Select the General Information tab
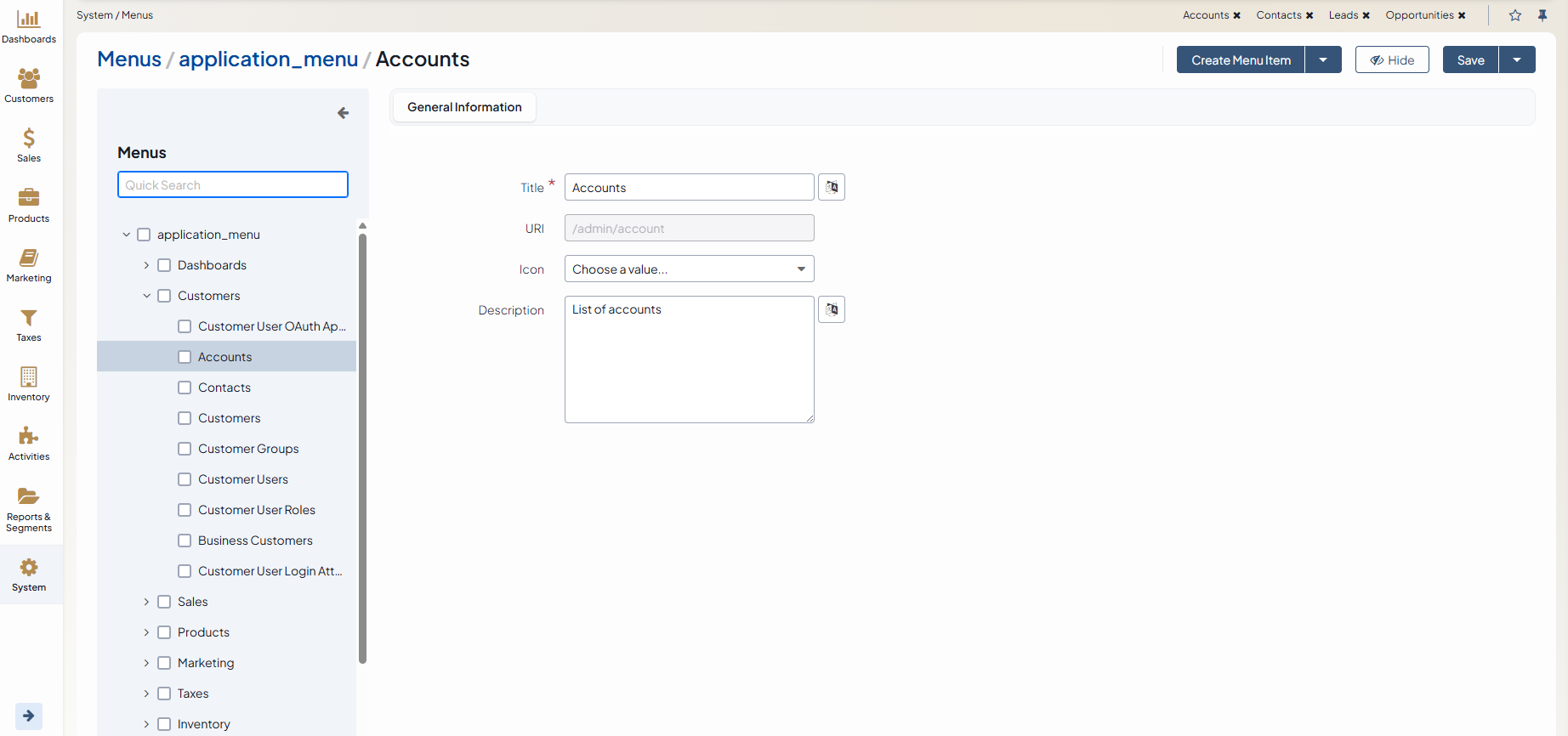This screenshot has height=736, width=1568. pyautogui.click(x=464, y=107)
